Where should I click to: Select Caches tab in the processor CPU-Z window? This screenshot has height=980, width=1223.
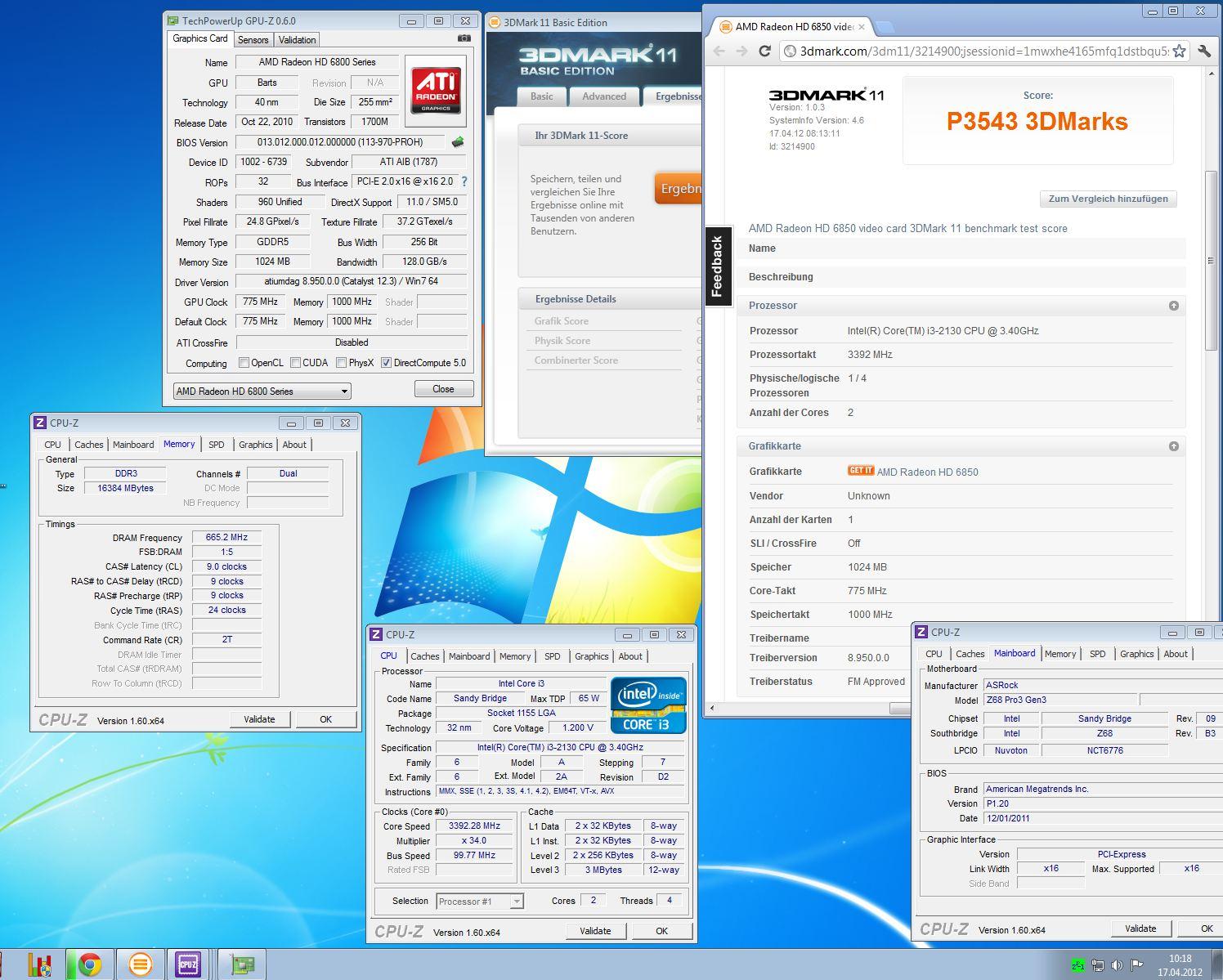[425, 656]
